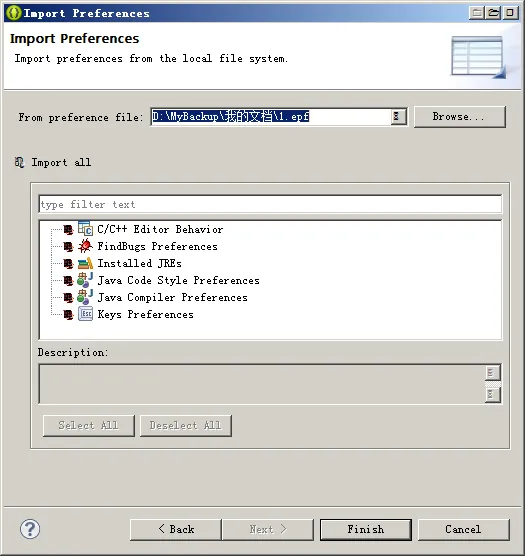The height and width of the screenshot is (556, 525).
Task: Check the Installed JREs checkbox
Action: pyautogui.click(x=68, y=263)
